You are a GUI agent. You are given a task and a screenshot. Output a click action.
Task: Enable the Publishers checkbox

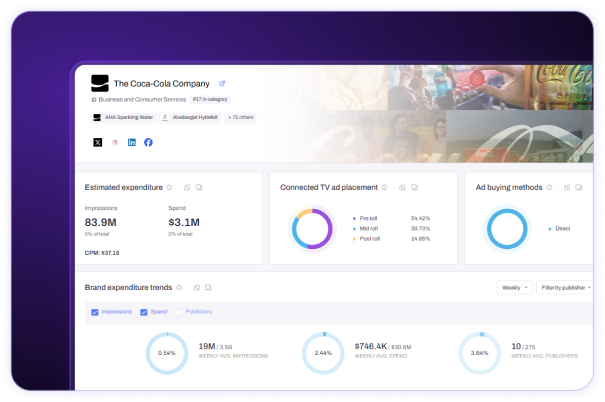pyautogui.click(x=179, y=312)
